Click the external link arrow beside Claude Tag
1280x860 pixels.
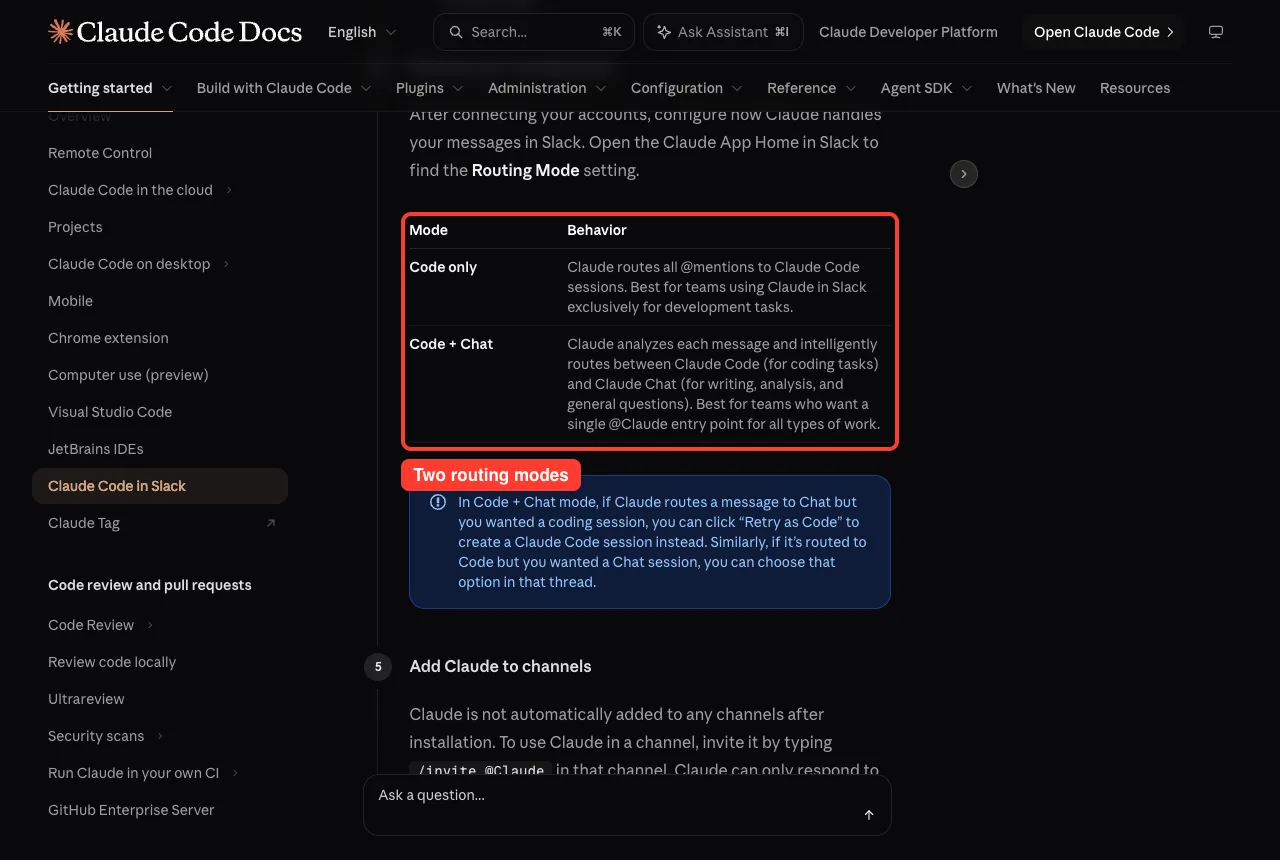[270, 523]
